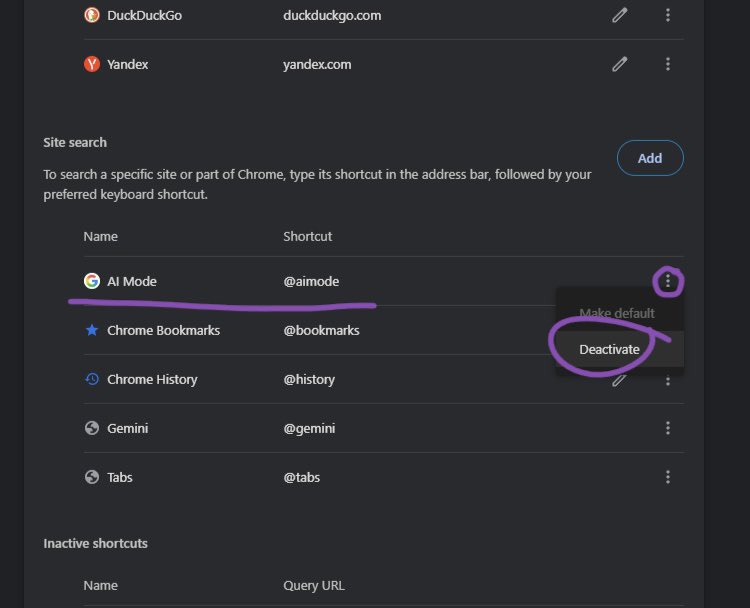Image resolution: width=750 pixels, height=608 pixels.
Task: Click the Name header under Inactive shortcuts
Action: (x=100, y=586)
